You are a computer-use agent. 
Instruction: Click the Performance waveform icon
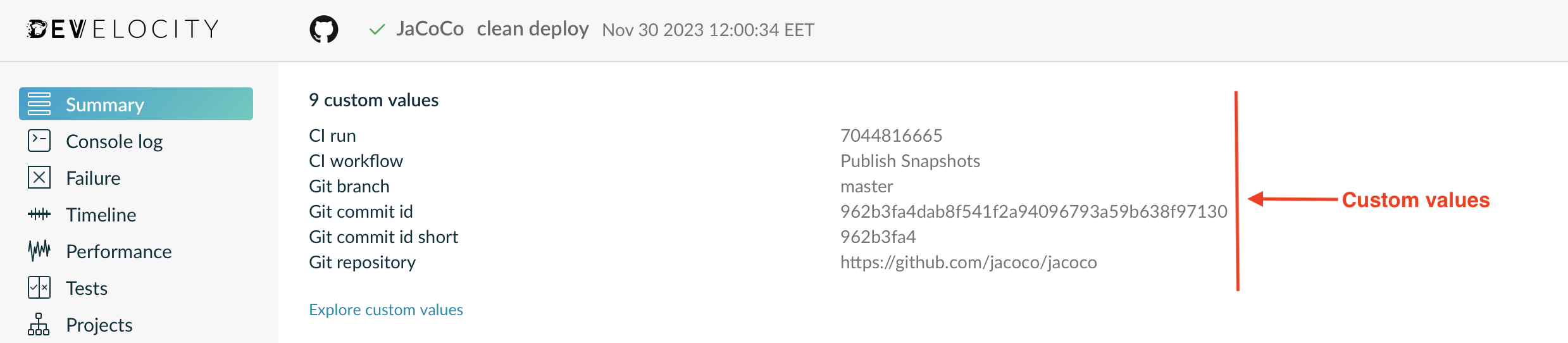tap(39, 251)
